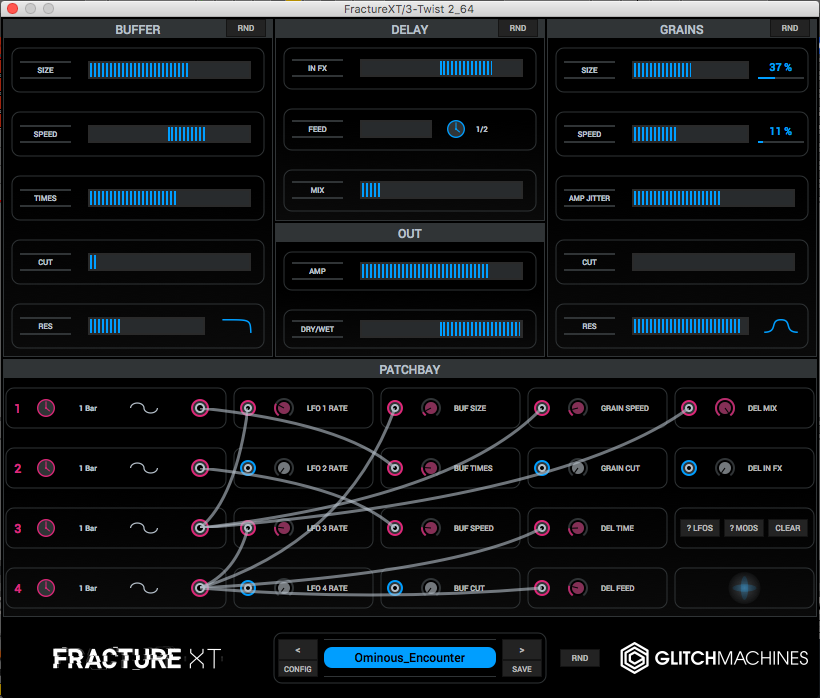The height and width of the screenshot is (698, 820).
Task: Click the glowing blue orb icon
Action: click(744, 588)
